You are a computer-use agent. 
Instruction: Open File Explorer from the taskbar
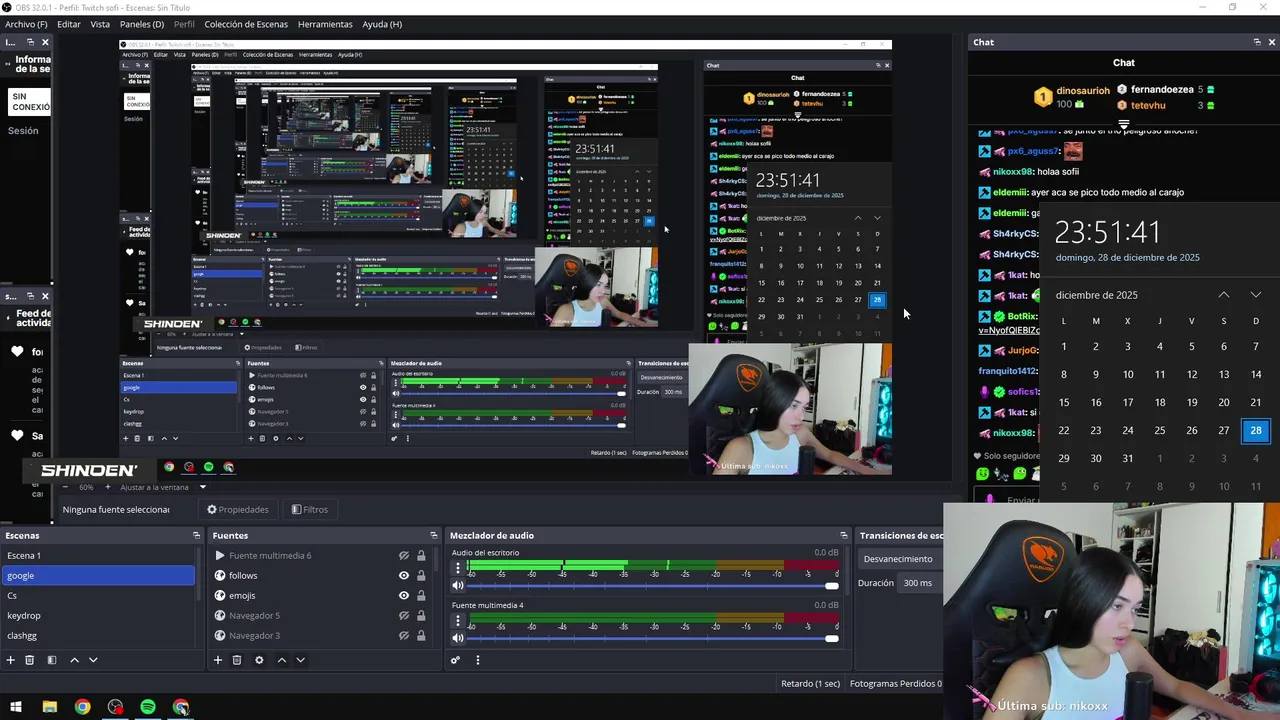coord(49,707)
